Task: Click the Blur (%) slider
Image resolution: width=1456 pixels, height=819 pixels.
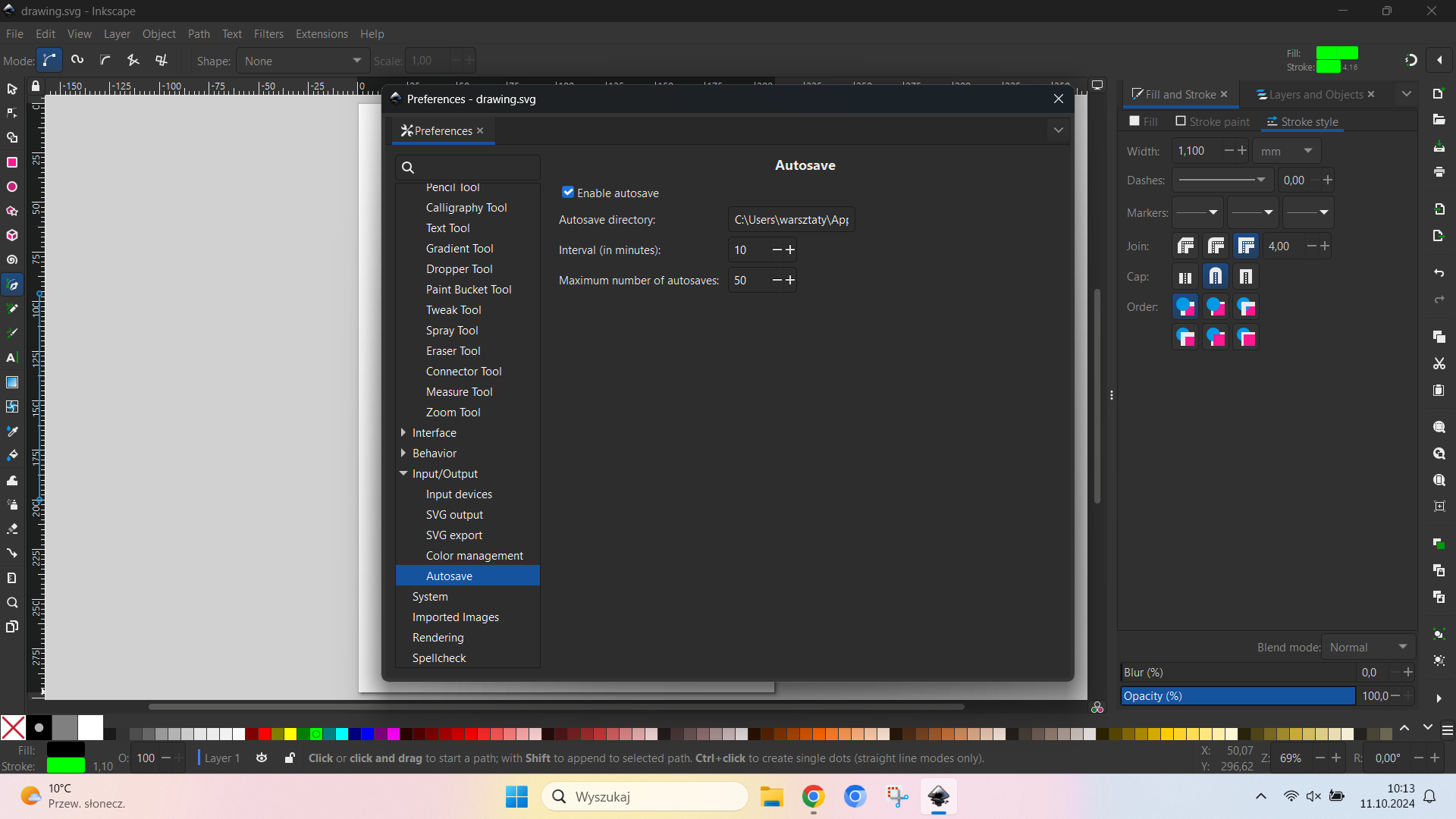Action: pyautogui.click(x=1238, y=672)
